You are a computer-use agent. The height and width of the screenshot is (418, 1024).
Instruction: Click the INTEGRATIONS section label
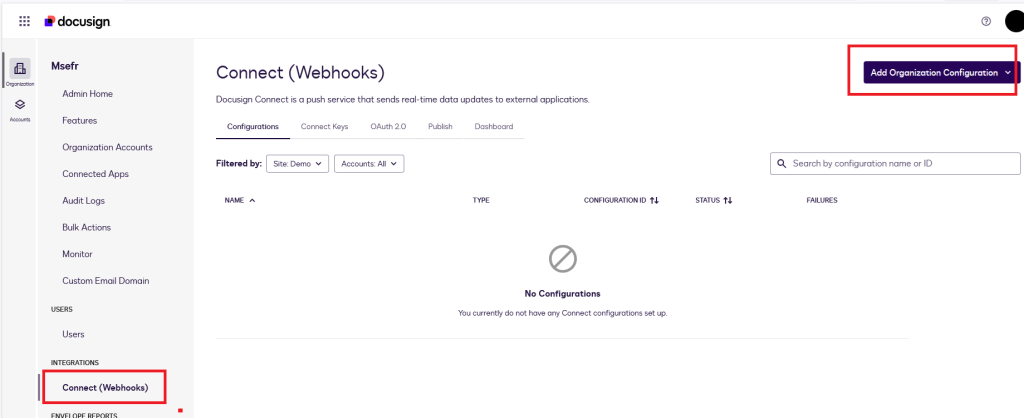[x=75, y=362]
